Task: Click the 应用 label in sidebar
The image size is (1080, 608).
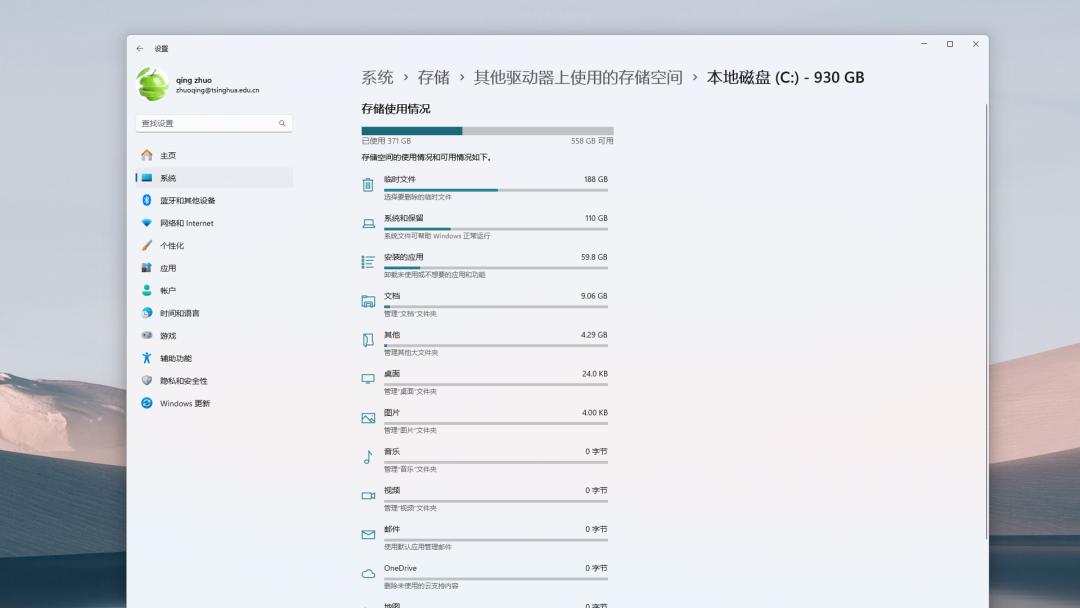Action: pos(168,268)
